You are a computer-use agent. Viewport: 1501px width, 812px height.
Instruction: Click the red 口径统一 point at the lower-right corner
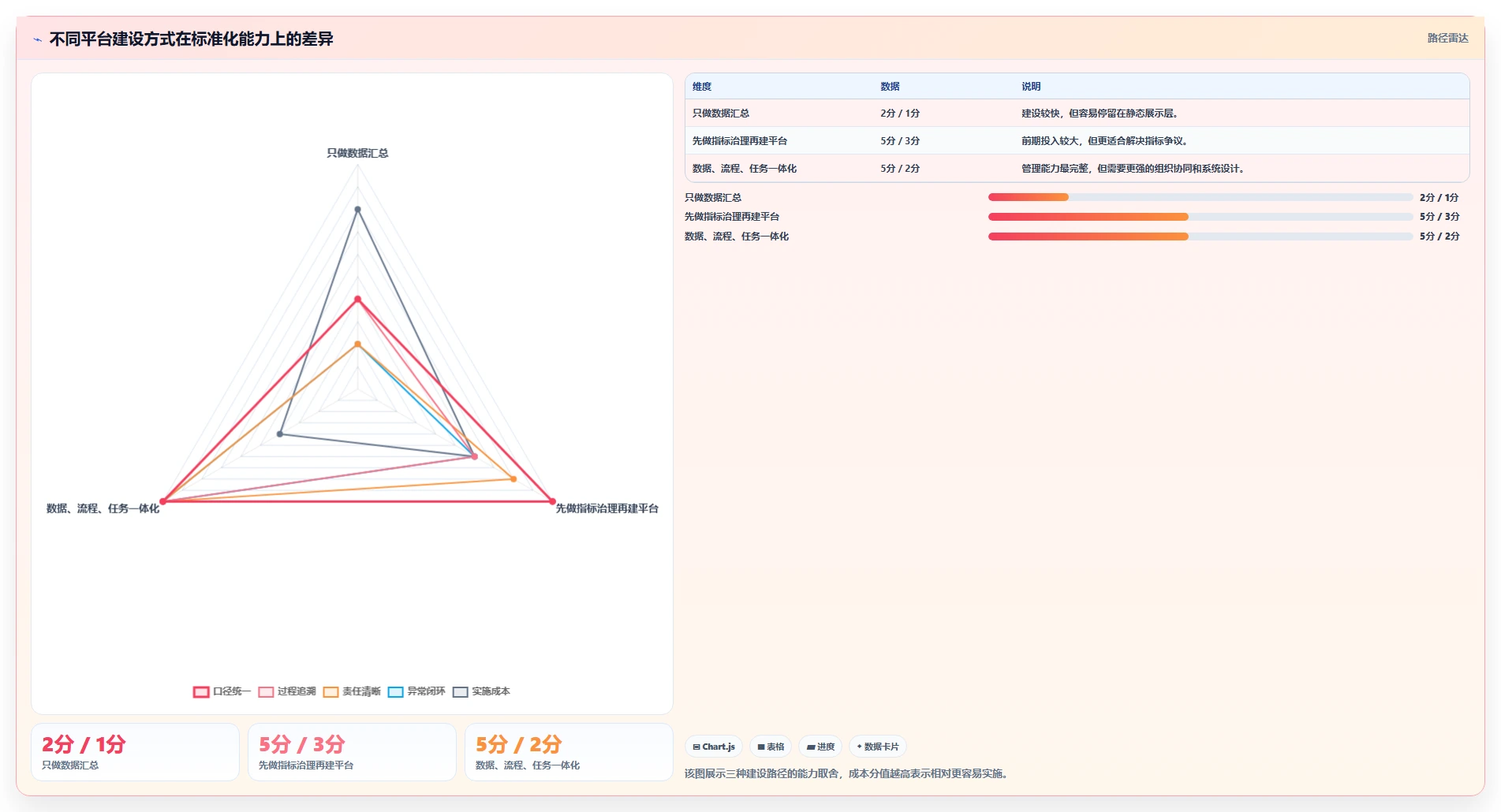[551, 501]
